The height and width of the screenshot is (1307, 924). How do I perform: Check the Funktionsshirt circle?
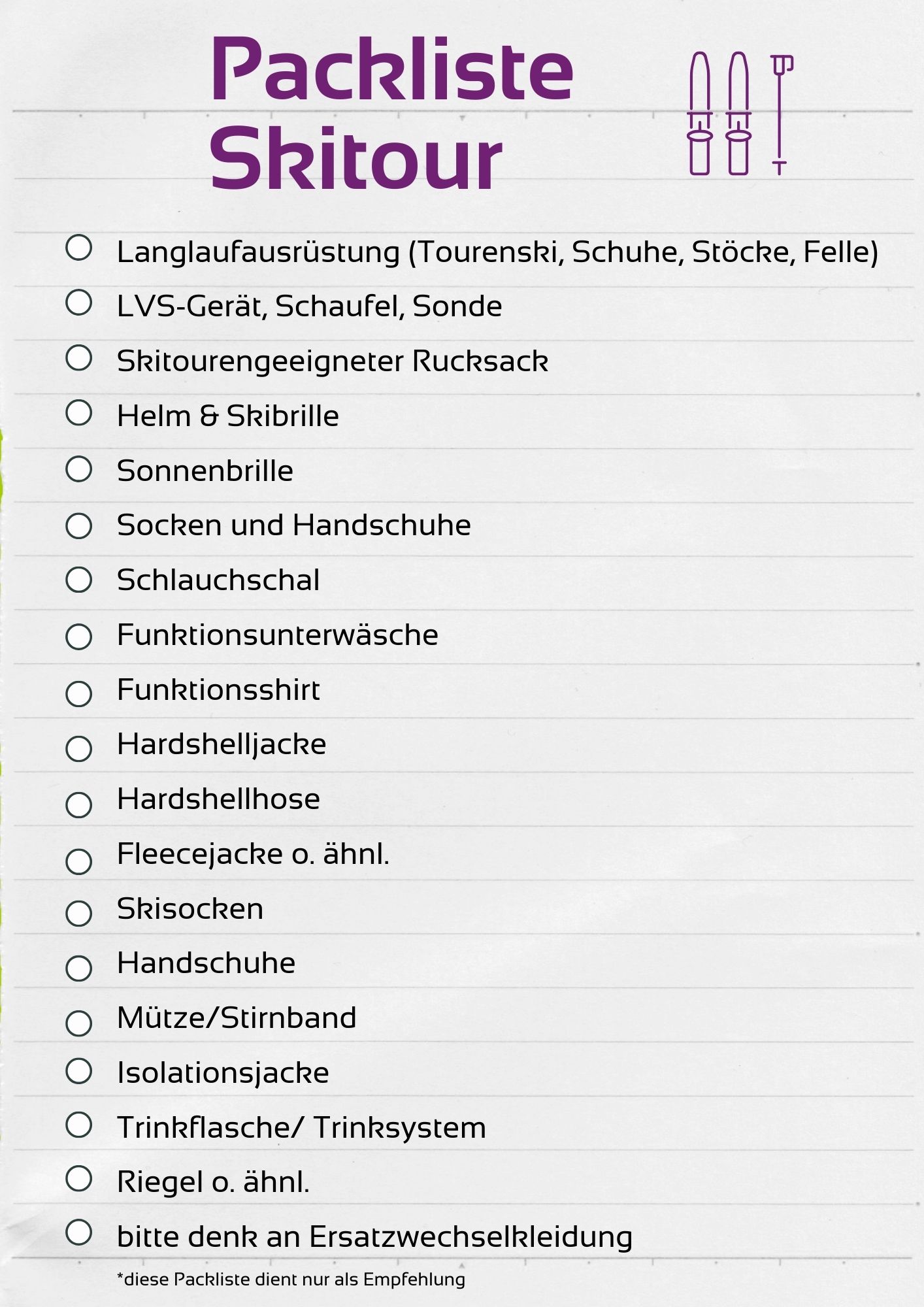click(79, 693)
